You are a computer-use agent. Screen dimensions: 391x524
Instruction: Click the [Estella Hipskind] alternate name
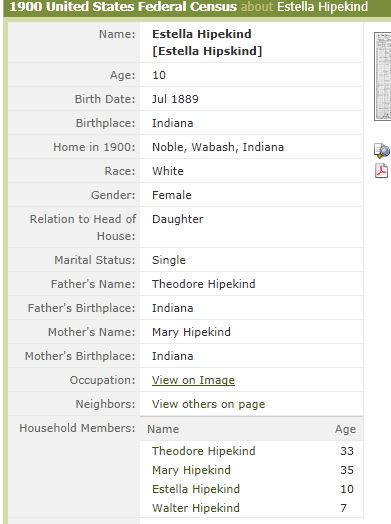point(207,51)
